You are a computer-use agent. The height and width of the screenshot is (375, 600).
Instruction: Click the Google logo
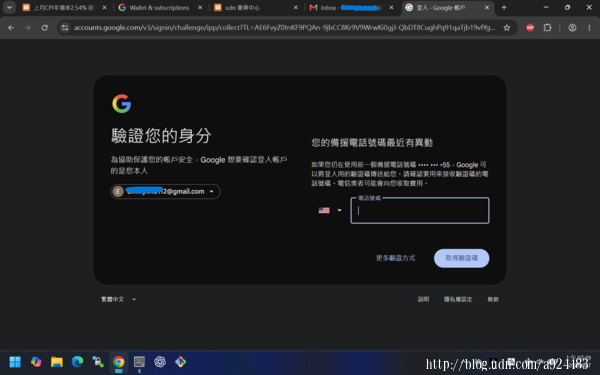tap(122, 104)
